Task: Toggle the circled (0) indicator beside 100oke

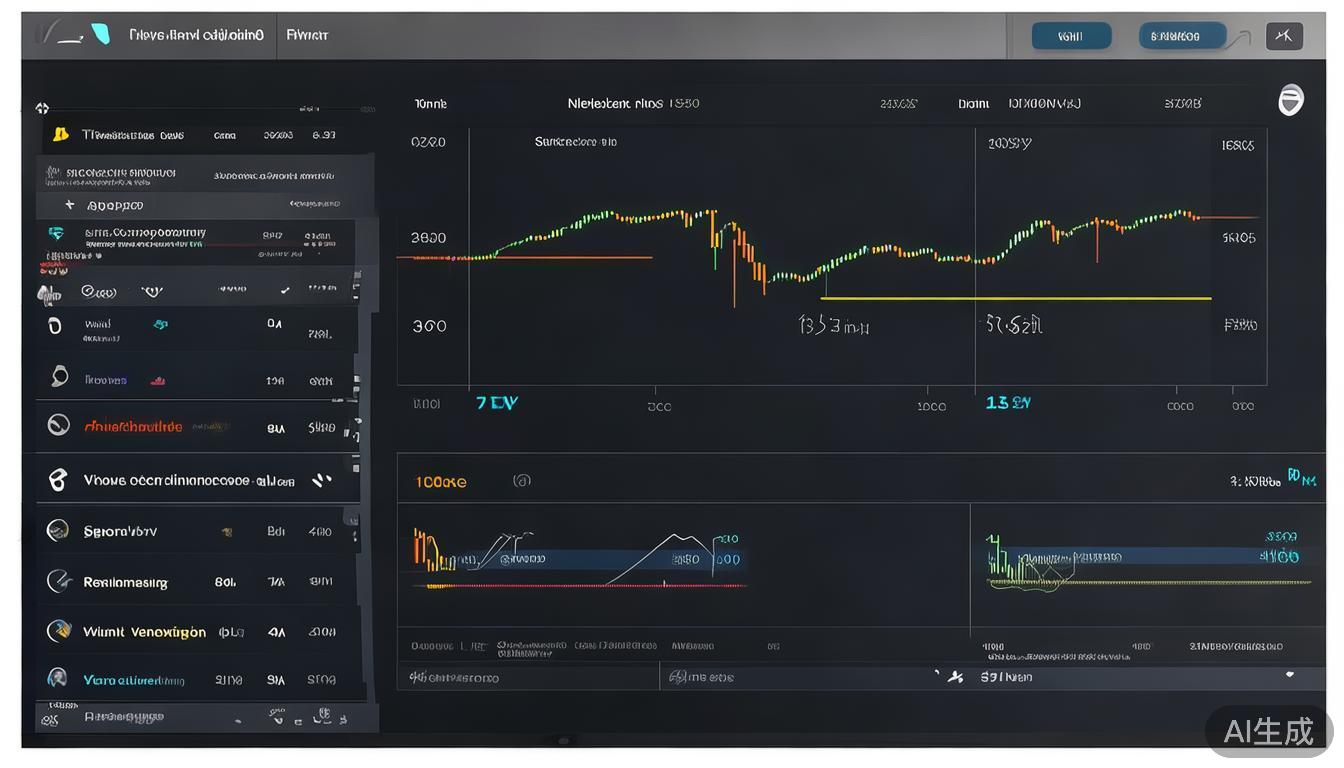Action: pyautogui.click(x=521, y=481)
